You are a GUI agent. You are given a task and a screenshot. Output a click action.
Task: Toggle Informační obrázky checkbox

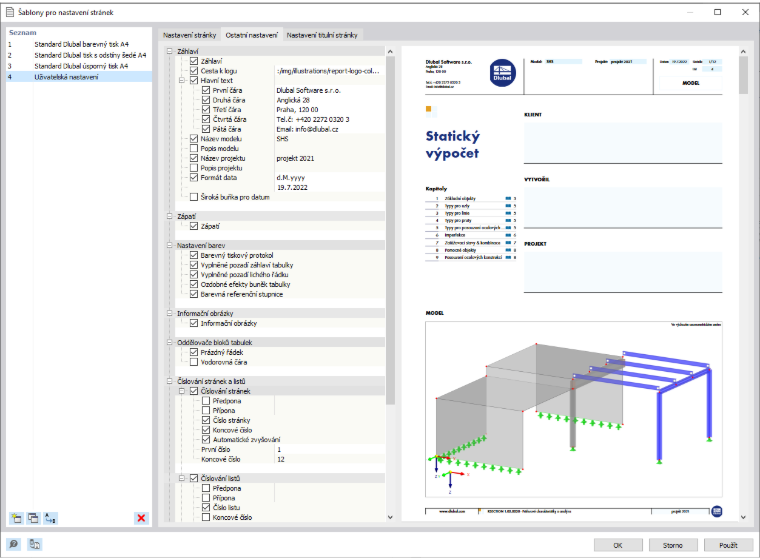point(194,323)
